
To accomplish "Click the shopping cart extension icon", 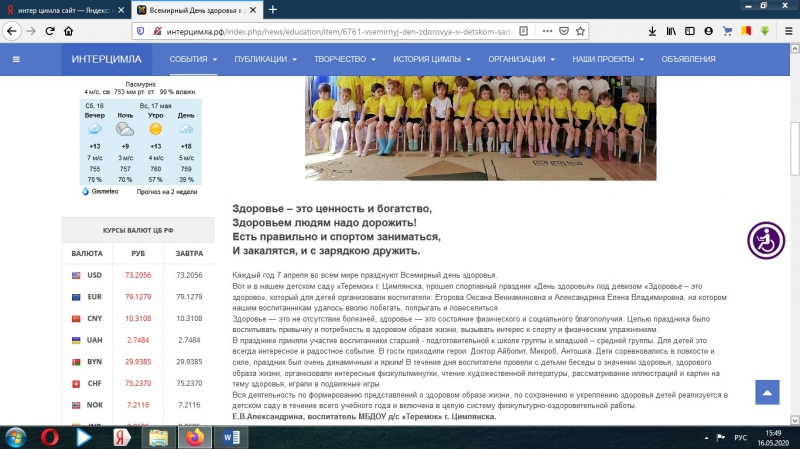I will (x=727, y=31).
